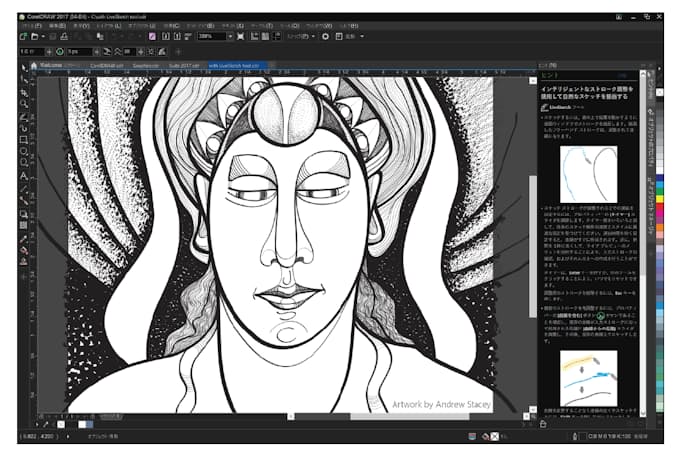
Task: Select the Text tool
Action: 24,176
